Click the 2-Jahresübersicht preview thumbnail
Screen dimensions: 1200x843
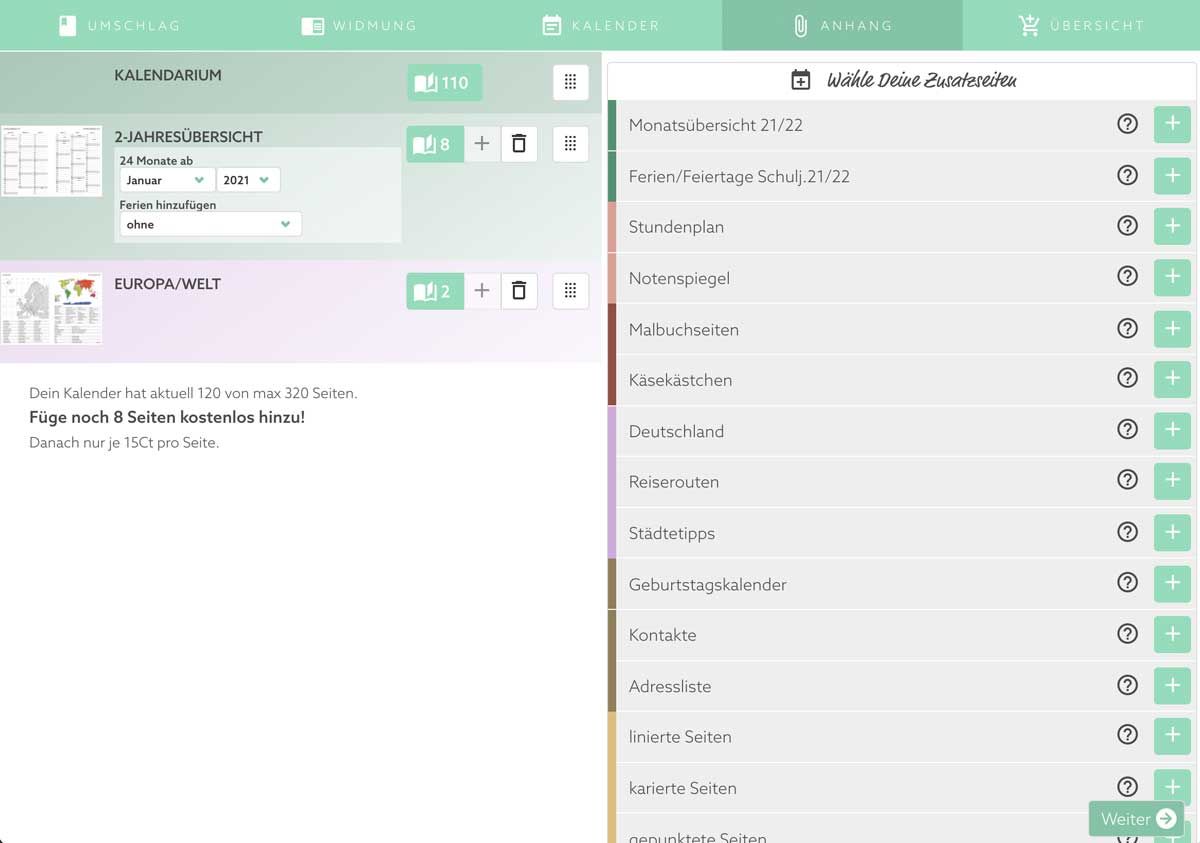coord(52,161)
